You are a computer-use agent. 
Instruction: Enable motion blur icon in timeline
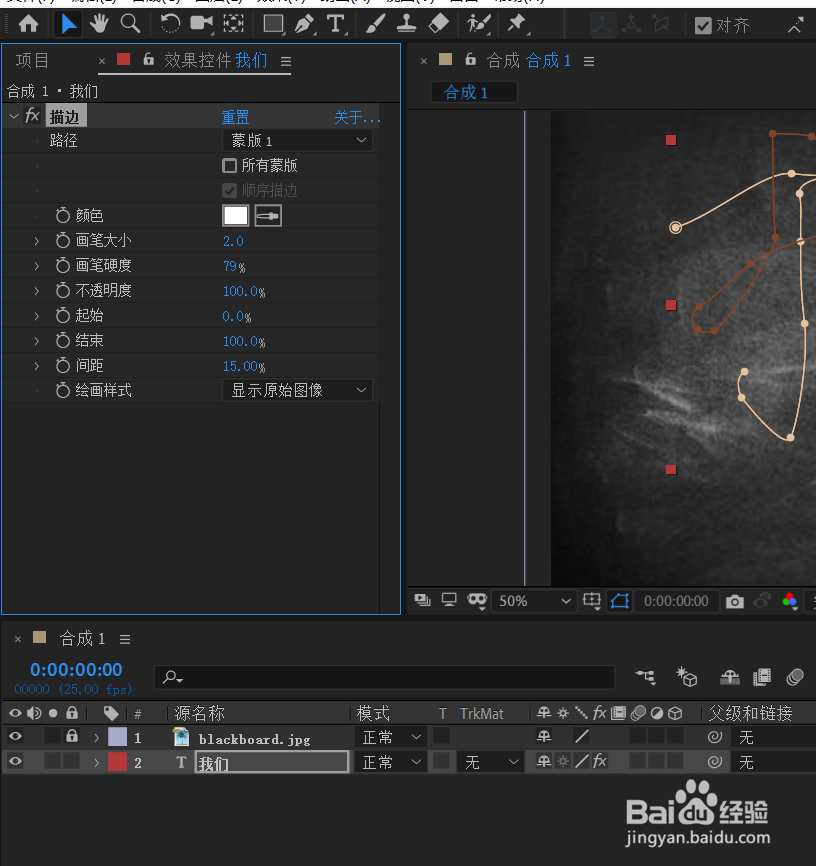(x=795, y=677)
